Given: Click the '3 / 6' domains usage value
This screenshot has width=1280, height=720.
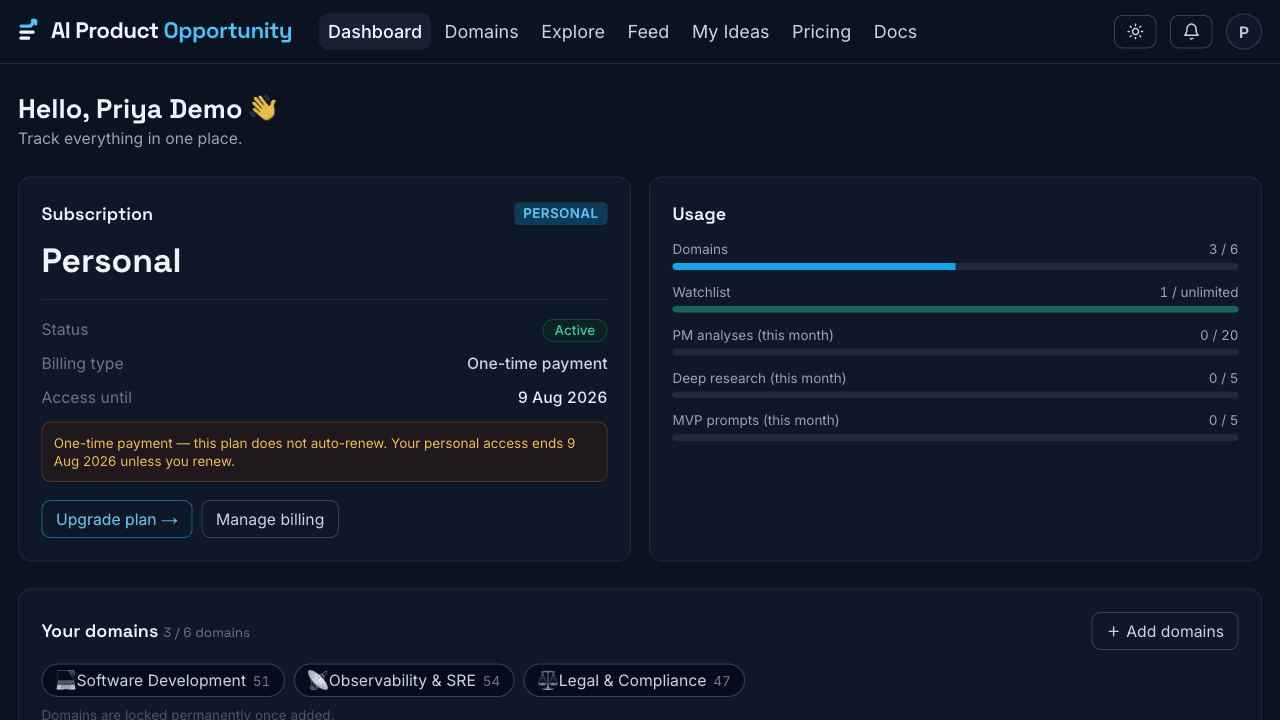Looking at the screenshot, I should coord(1223,249).
